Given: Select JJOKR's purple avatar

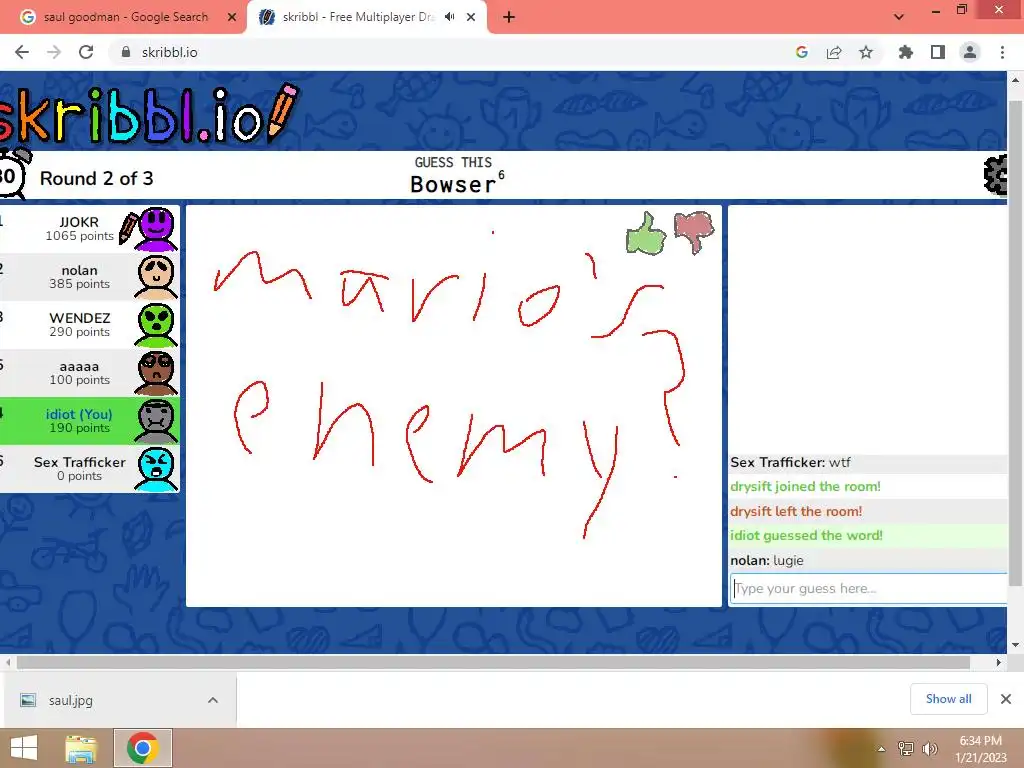Looking at the screenshot, I should click(156, 229).
